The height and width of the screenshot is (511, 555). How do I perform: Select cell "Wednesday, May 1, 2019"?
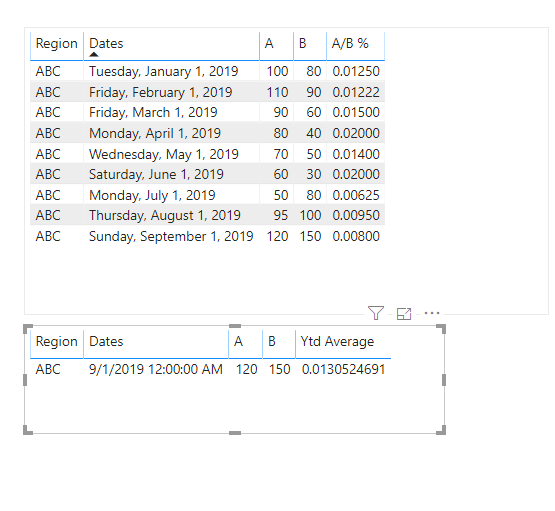click(x=164, y=154)
